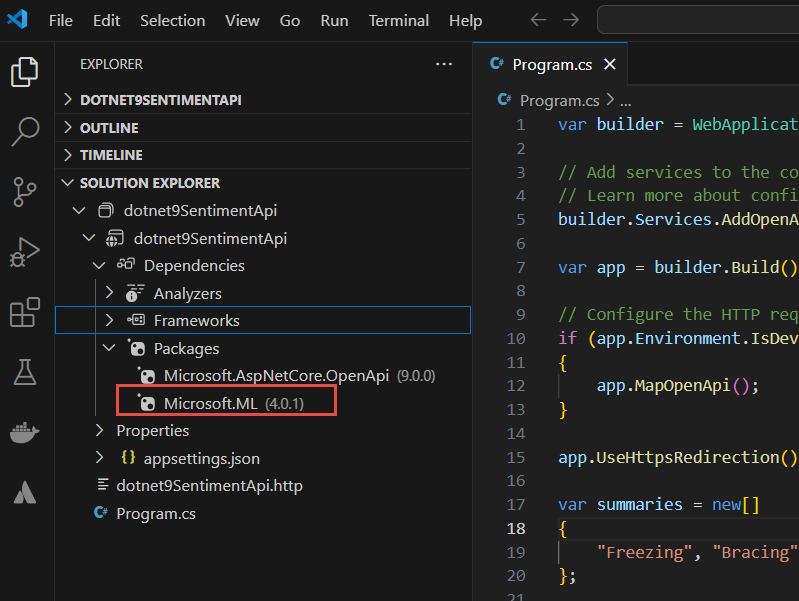799x601 pixels.
Task: Open the Testing flask icon
Action: coord(24,372)
